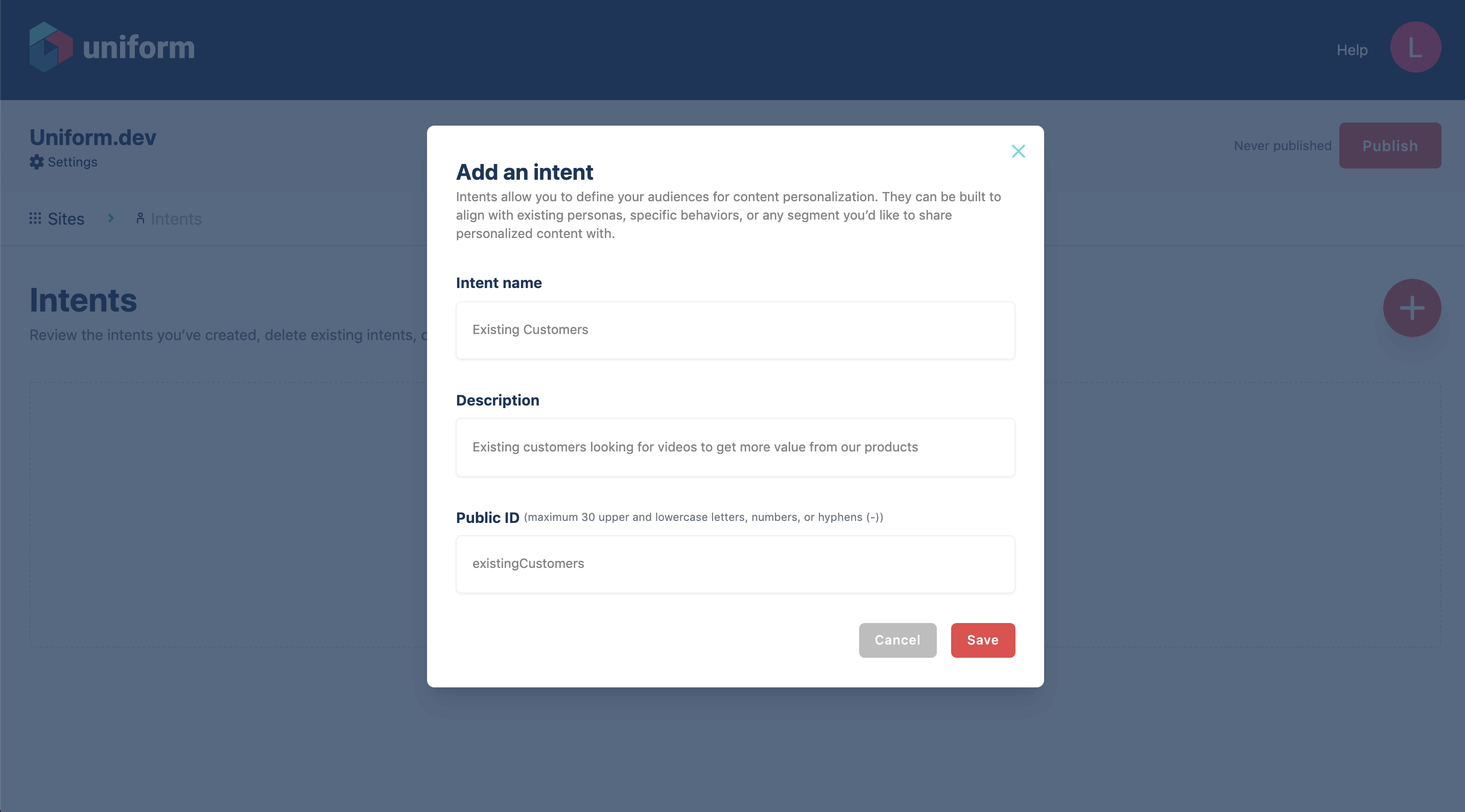Open the Help link
The width and height of the screenshot is (1465, 812).
click(1351, 50)
